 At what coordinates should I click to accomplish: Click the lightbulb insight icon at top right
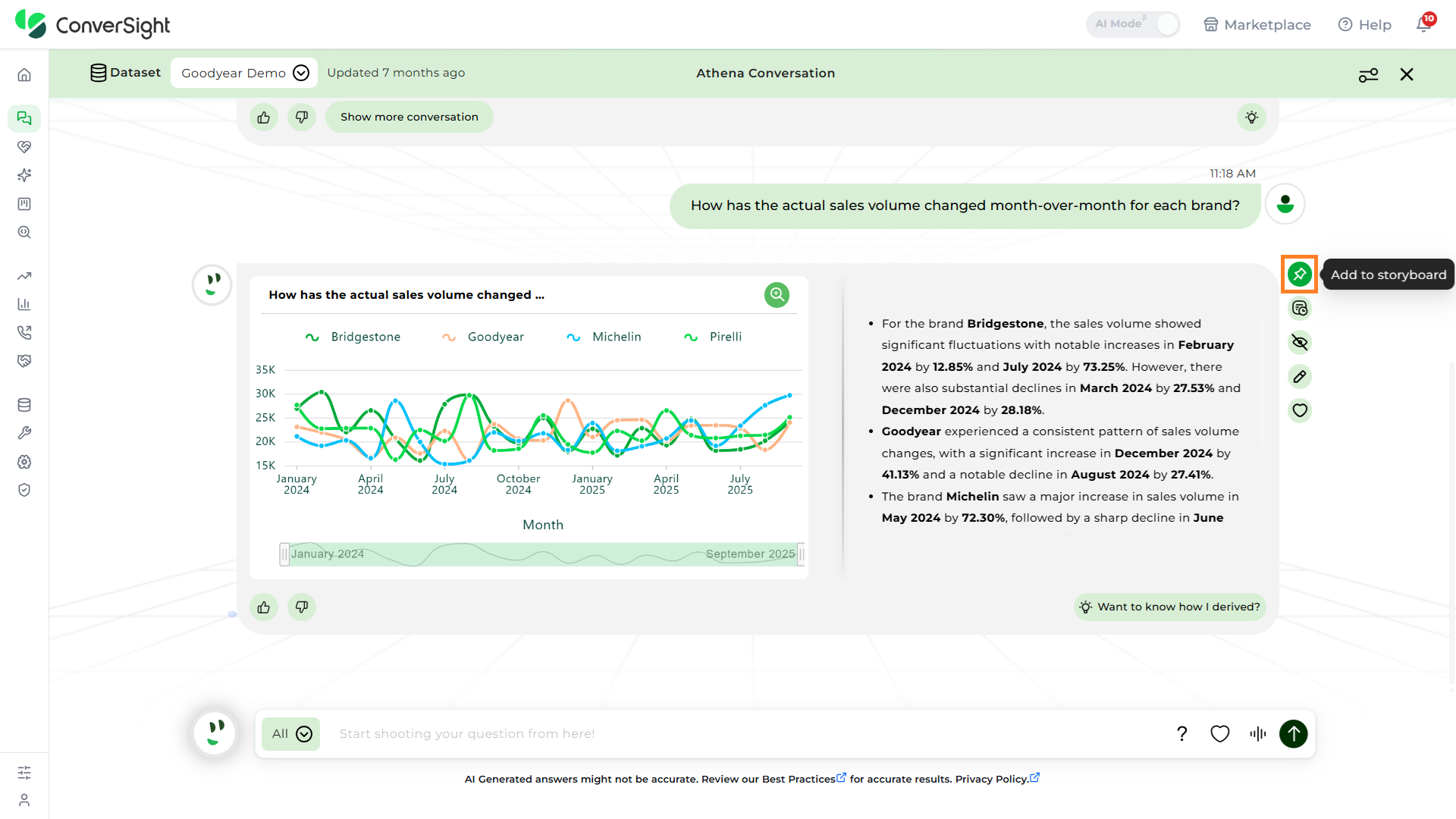coord(1251,117)
